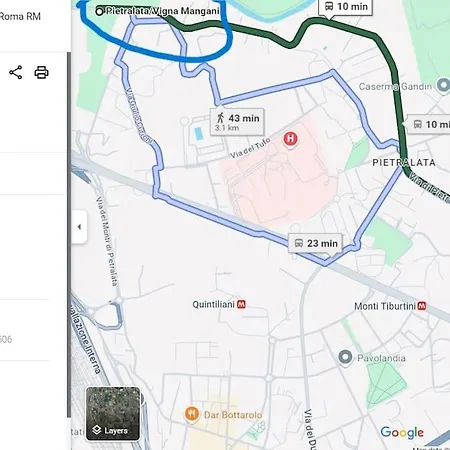Click the Caserma Gandin place marker
Screen dimensions: 450x450
point(443,85)
